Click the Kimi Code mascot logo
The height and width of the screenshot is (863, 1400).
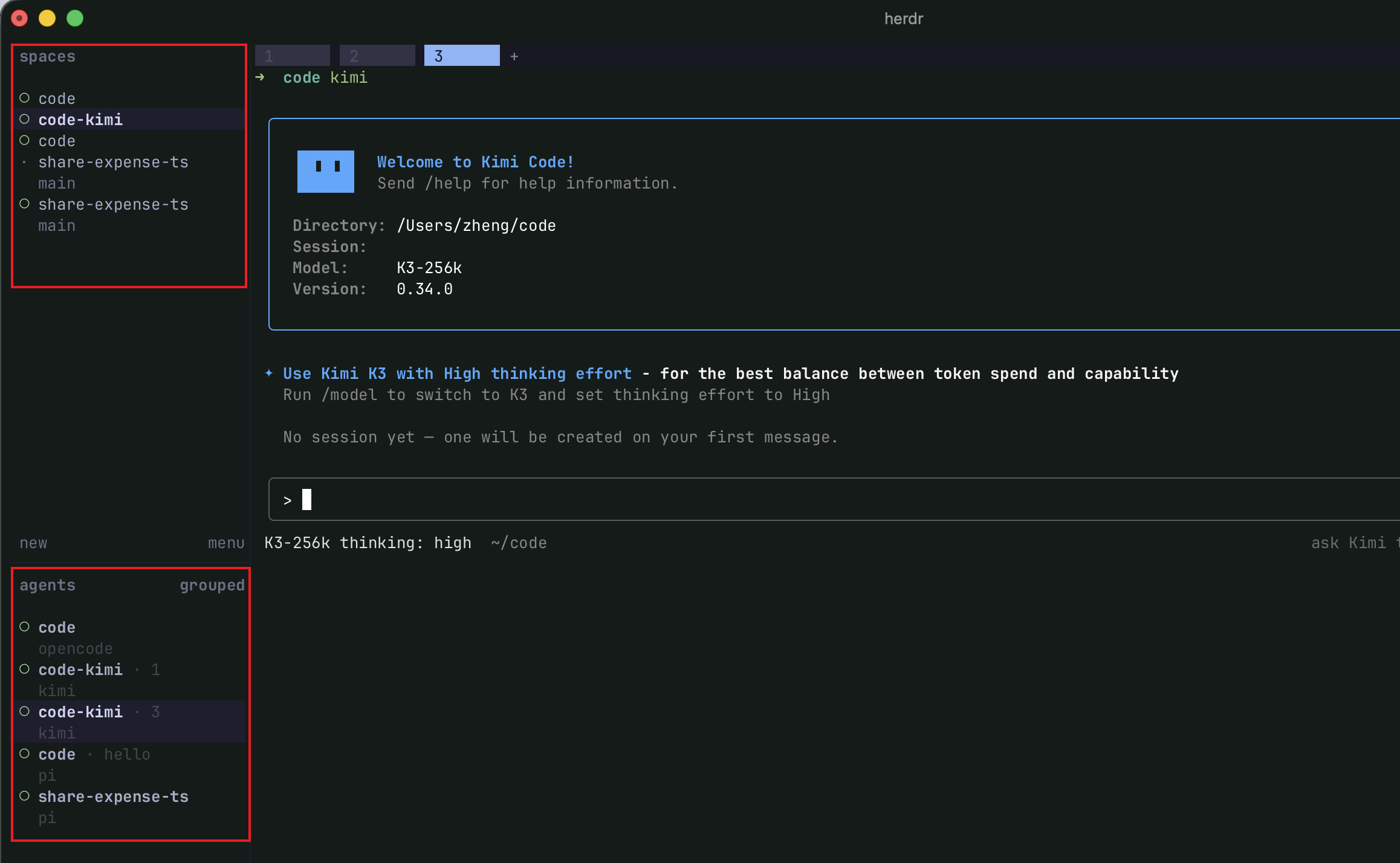[325, 172]
